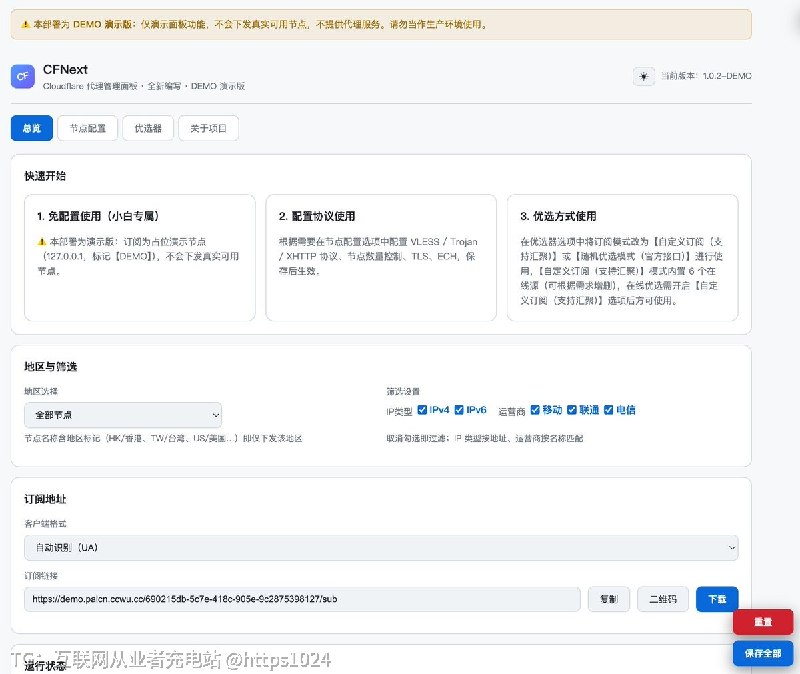This screenshot has width=800, height=674.
Task: Toggle the 移动 carrier checkbox
Action: [535, 410]
